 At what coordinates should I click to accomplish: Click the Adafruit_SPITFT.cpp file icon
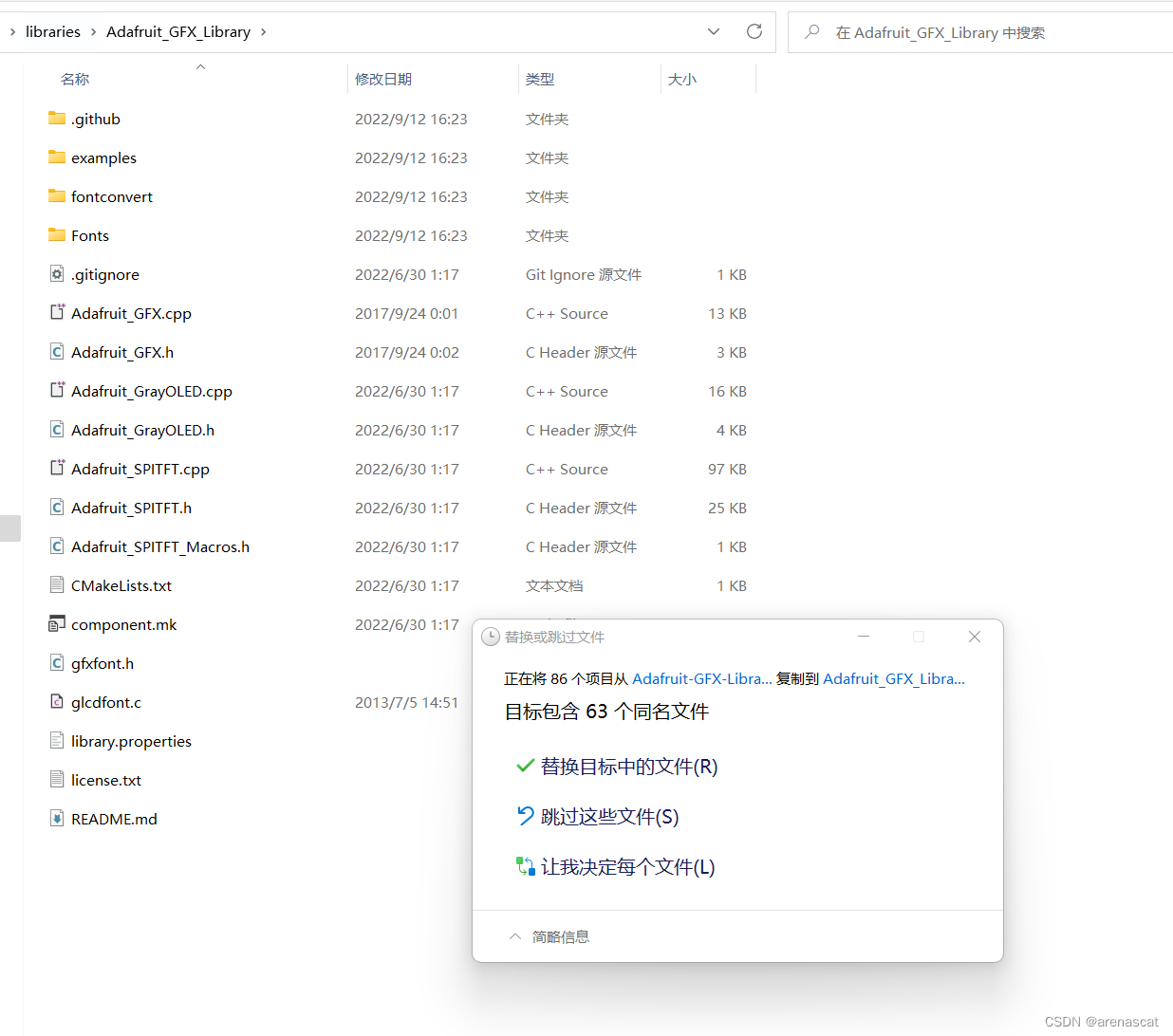pyautogui.click(x=57, y=469)
